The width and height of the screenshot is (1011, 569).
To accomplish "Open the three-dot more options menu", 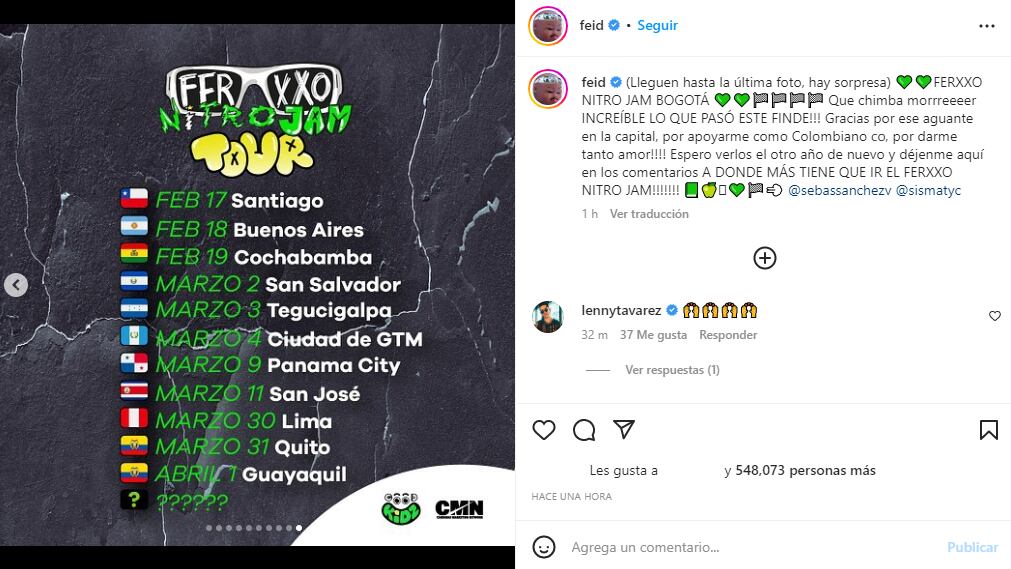I will point(986,26).
